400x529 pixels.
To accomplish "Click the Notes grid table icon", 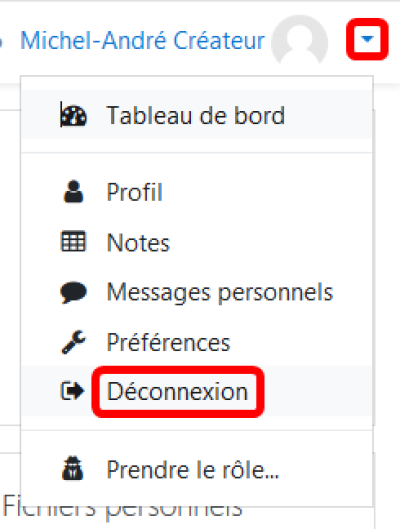I will click(x=73, y=241).
